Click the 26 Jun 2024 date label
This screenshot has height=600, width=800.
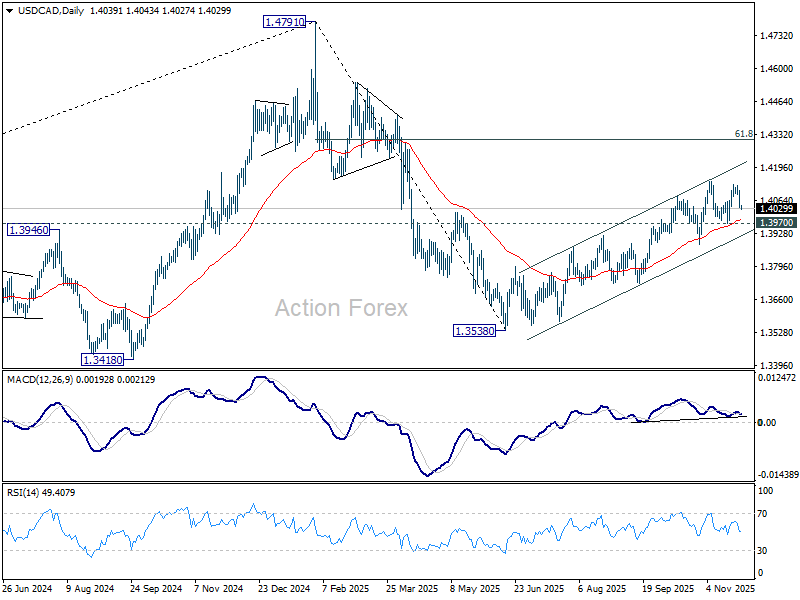[27, 588]
